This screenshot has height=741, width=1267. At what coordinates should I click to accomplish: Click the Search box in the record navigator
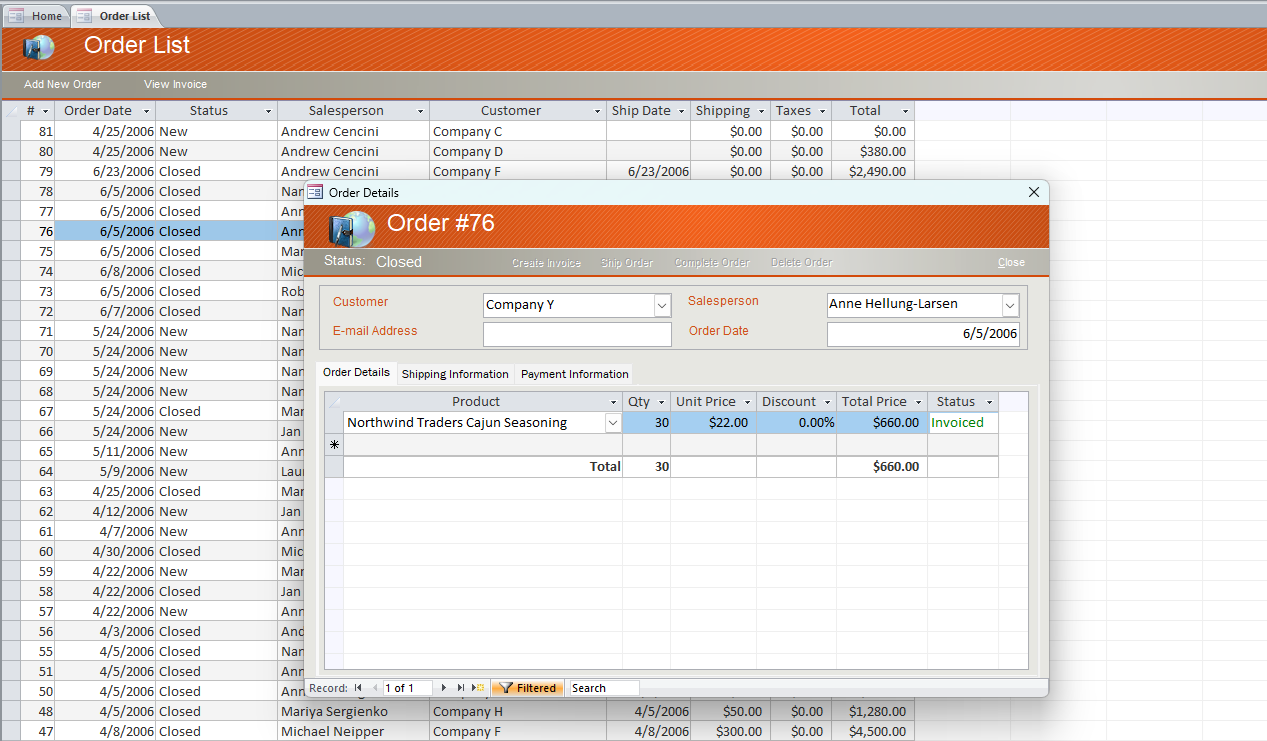click(x=604, y=688)
